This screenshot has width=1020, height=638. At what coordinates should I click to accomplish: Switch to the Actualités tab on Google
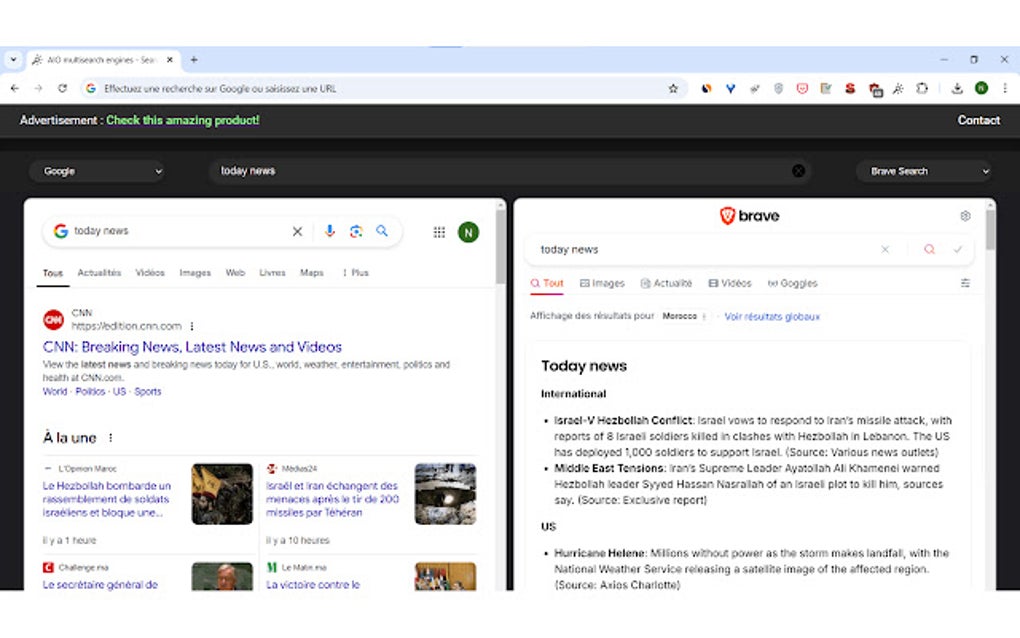(99, 272)
